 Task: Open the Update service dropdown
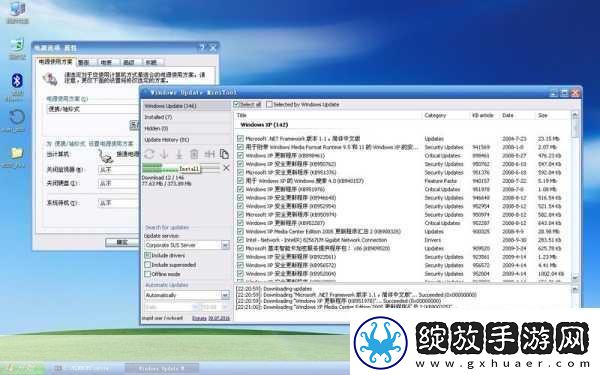(x=225, y=245)
